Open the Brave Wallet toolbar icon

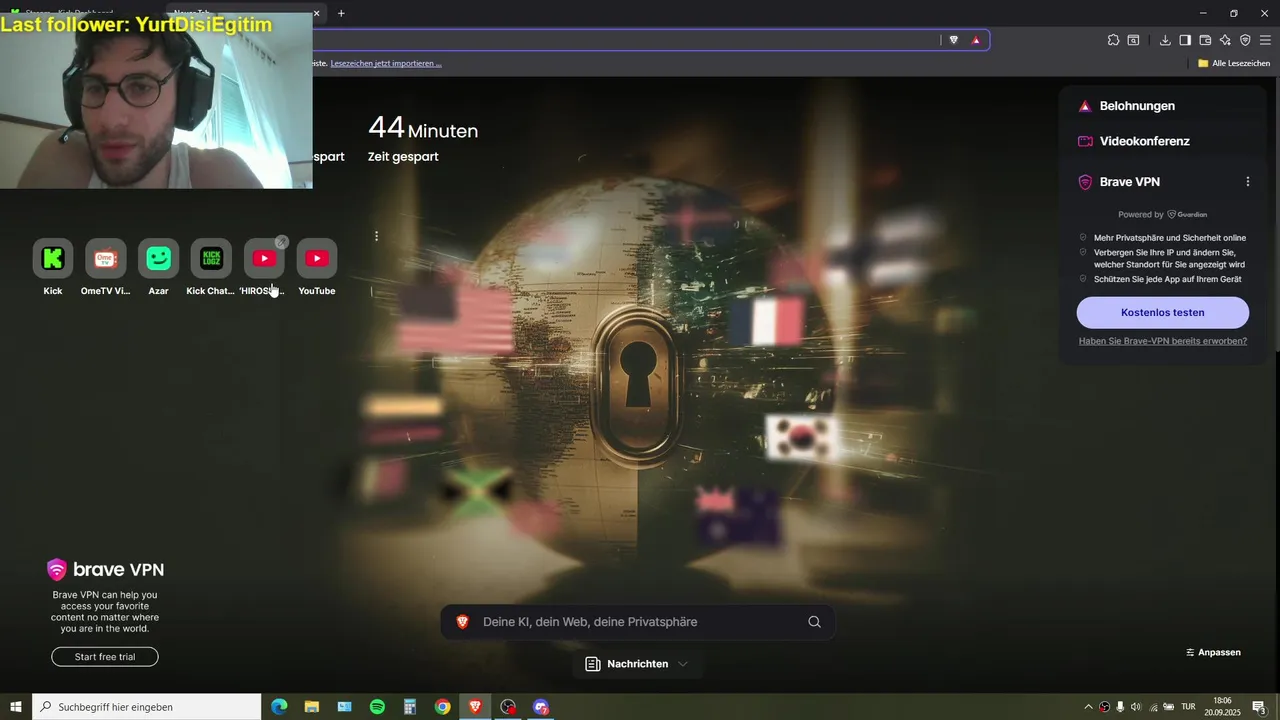click(1205, 40)
